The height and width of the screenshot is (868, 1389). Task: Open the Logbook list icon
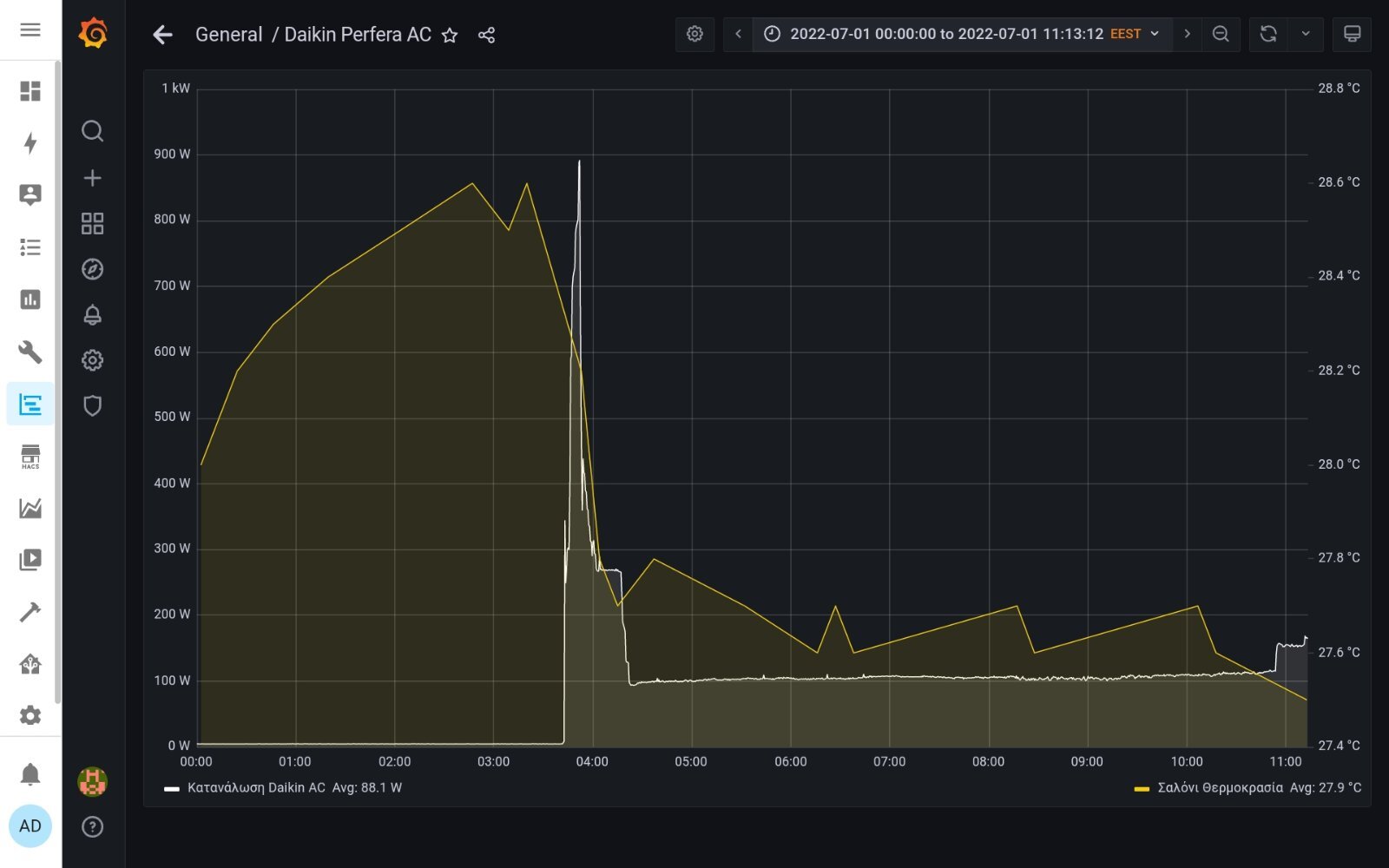(x=30, y=247)
